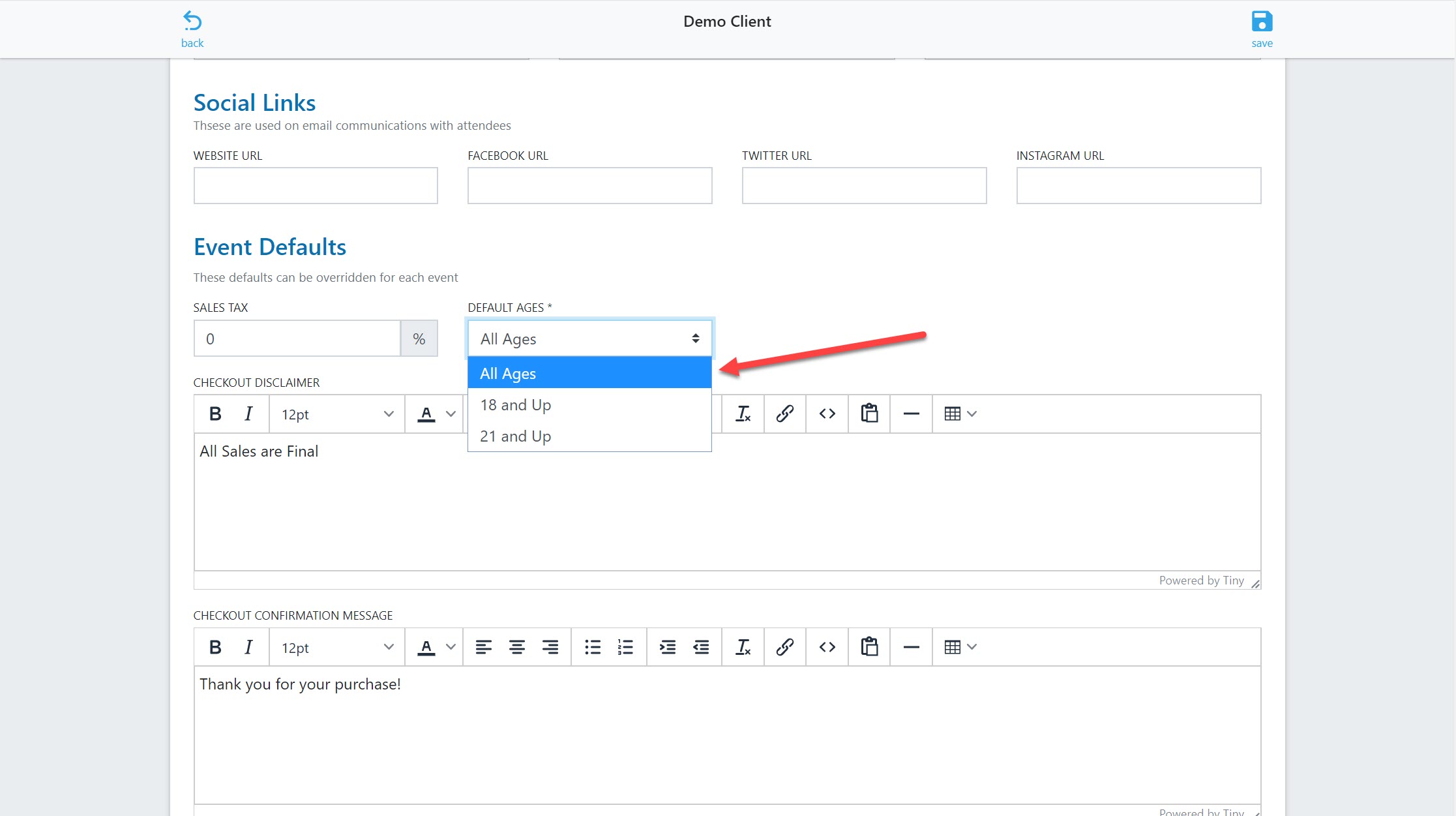Click the save disk icon
This screenshot has width=1456, height=816.
1262,21
